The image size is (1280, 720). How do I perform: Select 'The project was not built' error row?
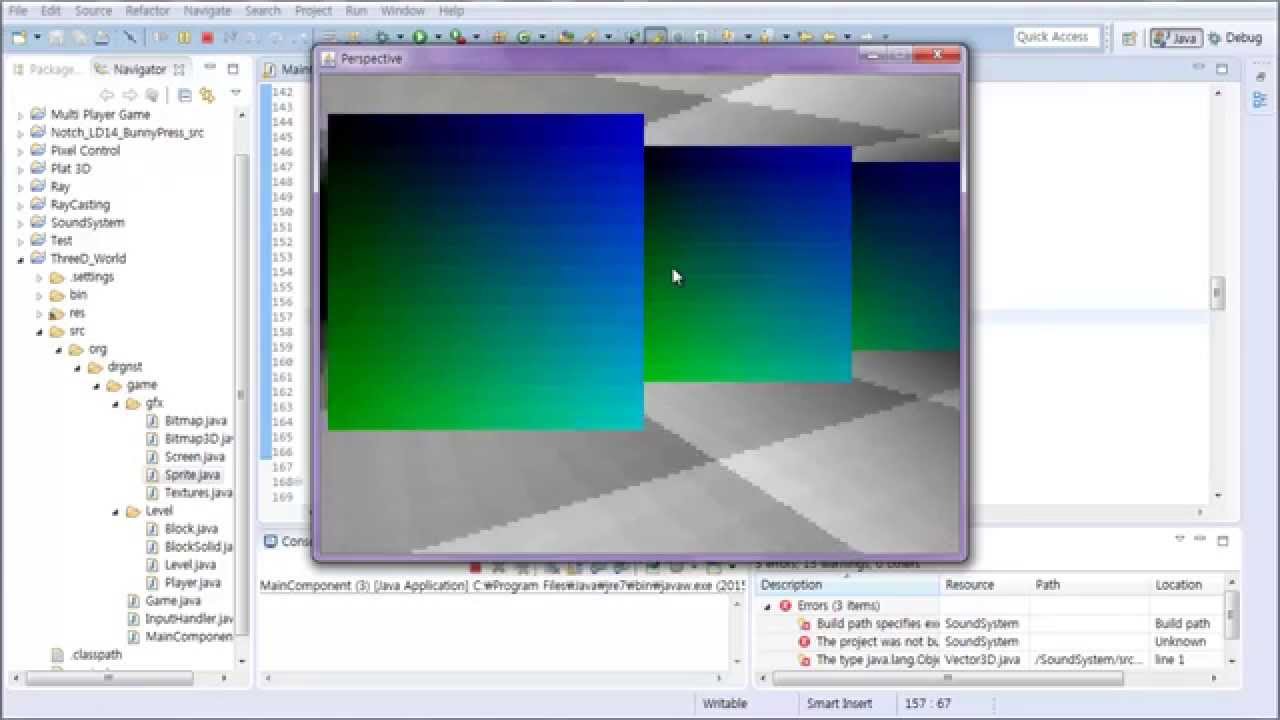coord(990,642)
